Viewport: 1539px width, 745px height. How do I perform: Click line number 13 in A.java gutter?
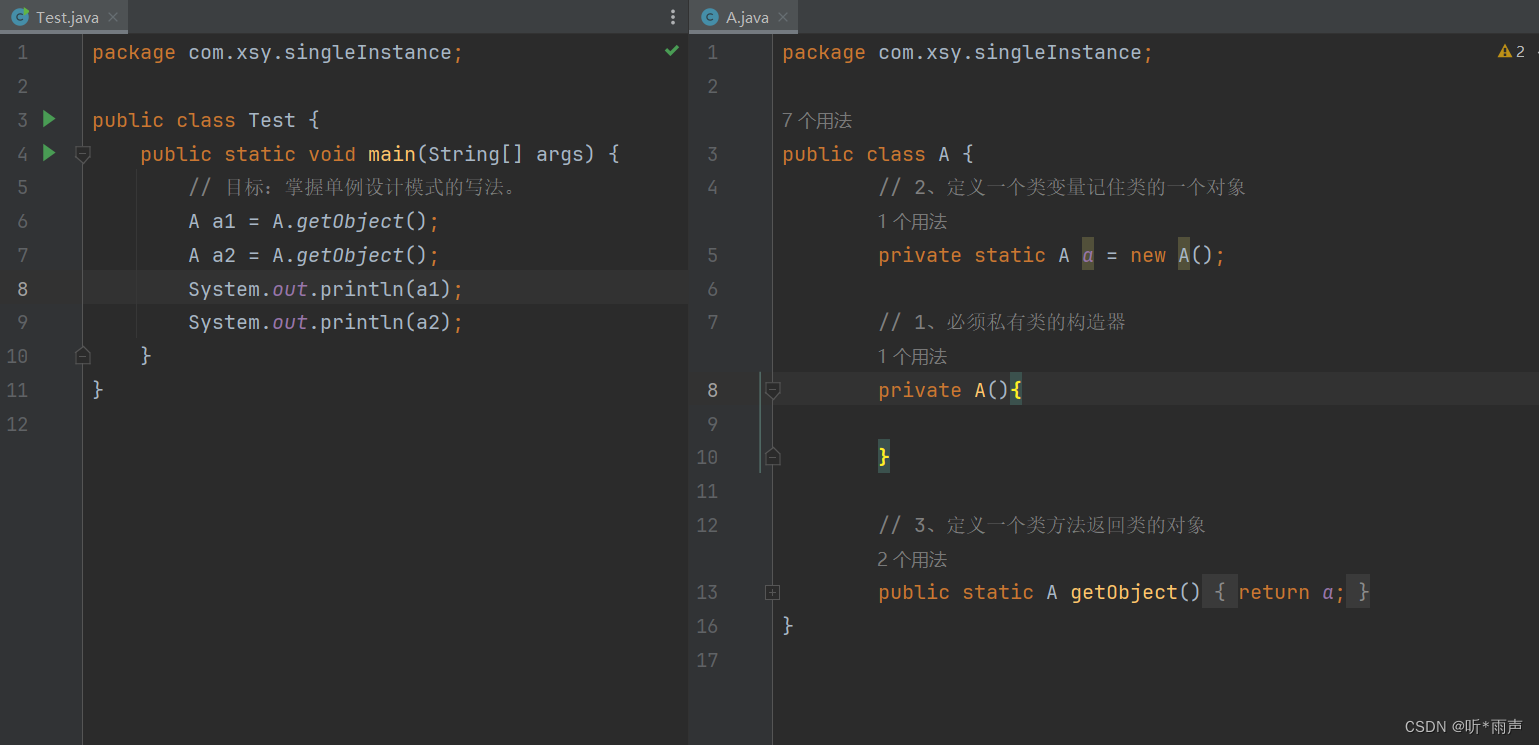pos(707,592)
